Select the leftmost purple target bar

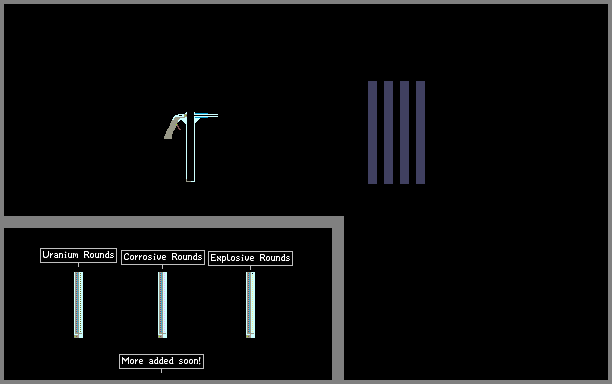pyautogui.click(x=372, y=132)
